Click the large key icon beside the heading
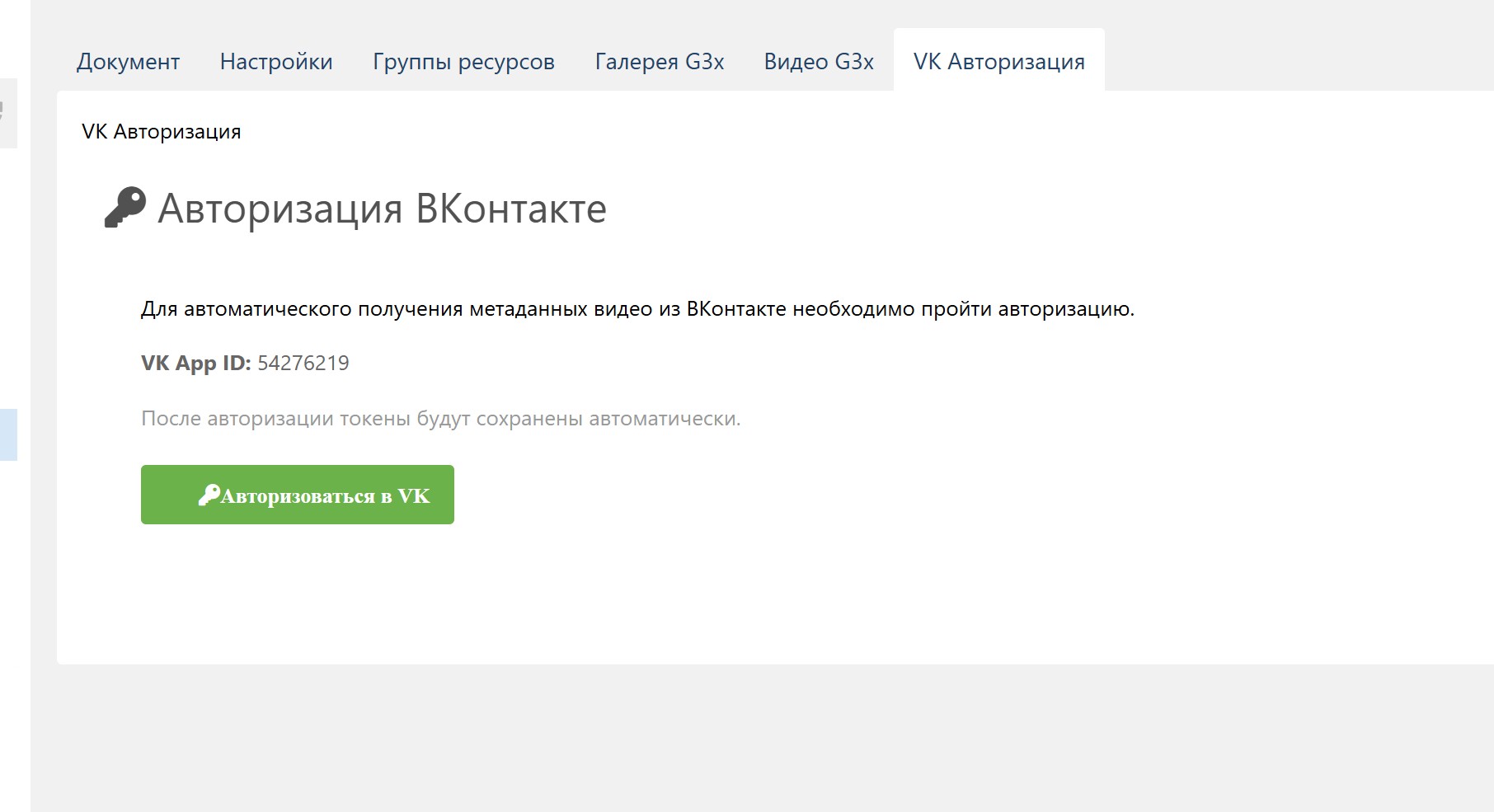 (x=124, y=207)
